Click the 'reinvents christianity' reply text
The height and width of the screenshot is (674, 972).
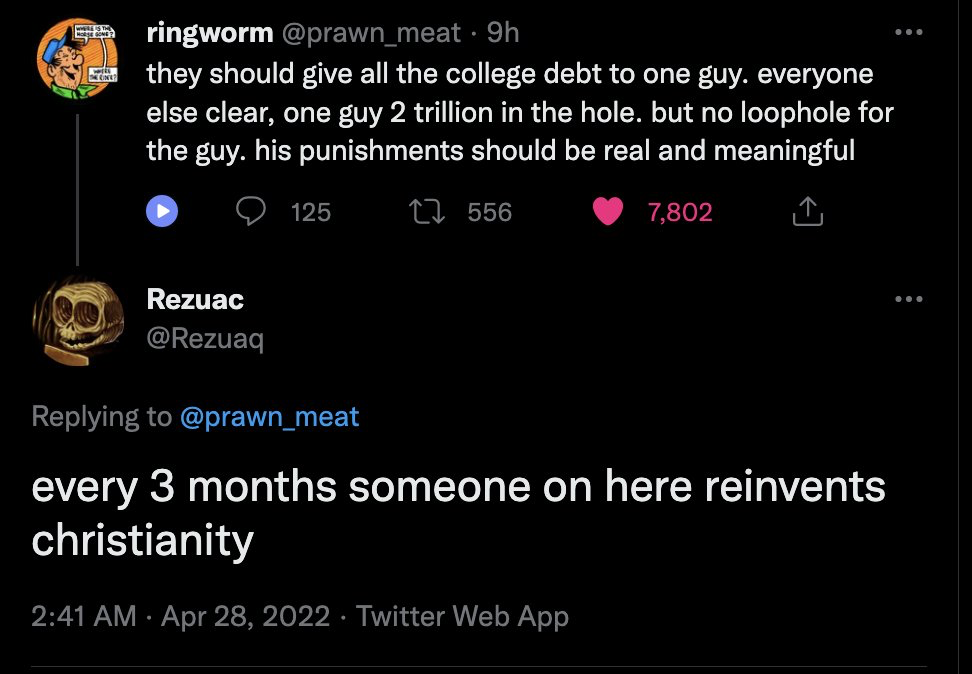(458, 512)
